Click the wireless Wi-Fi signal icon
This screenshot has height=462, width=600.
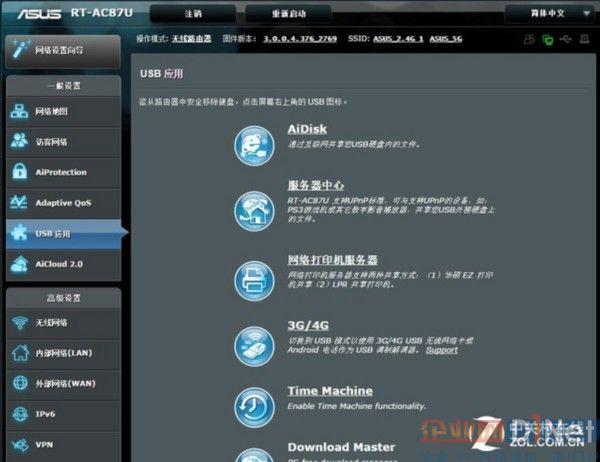(20, 323)
